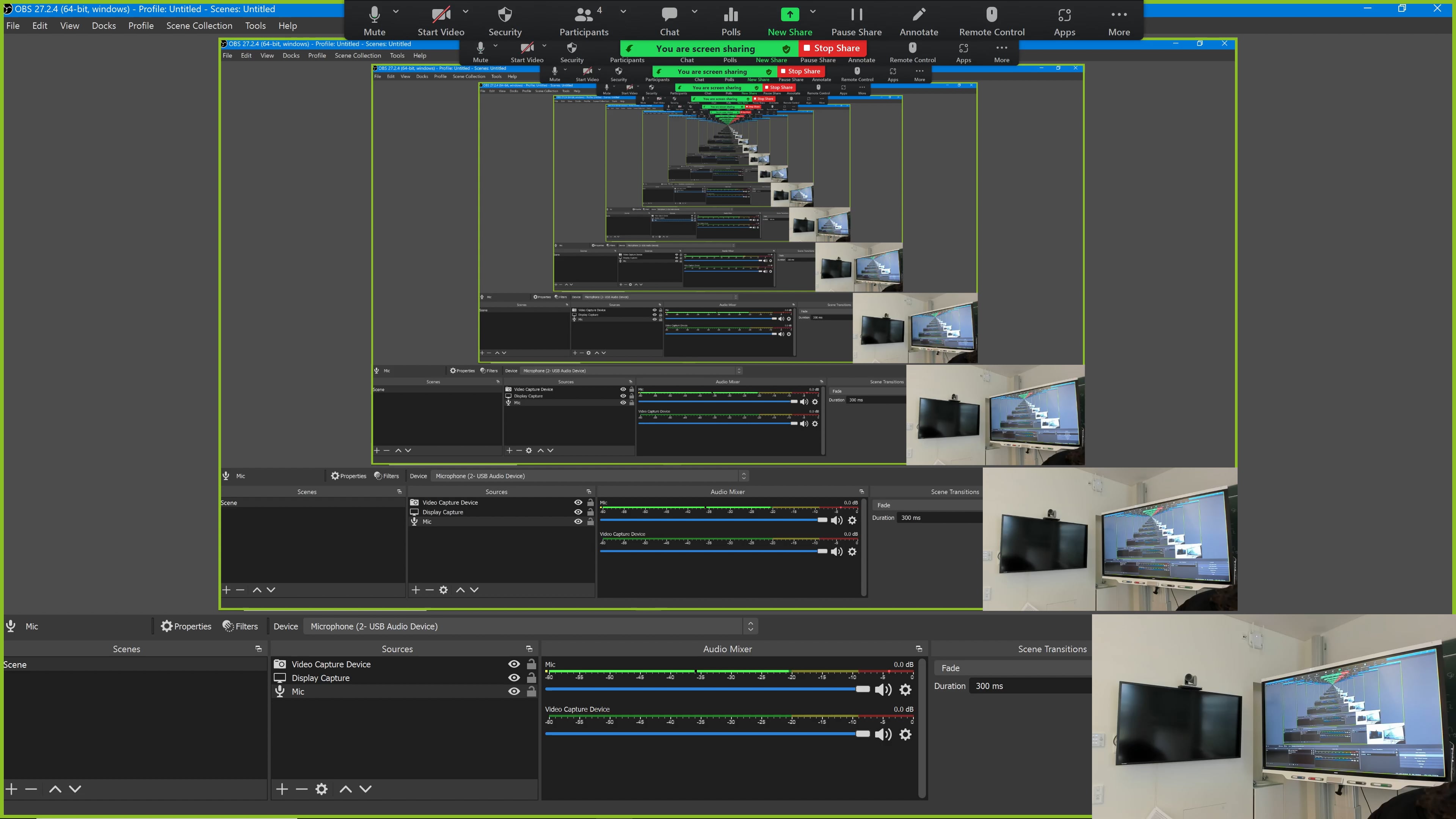Open the Microphone device dropdown
Viewport: 1456px width, 819px height.
pyautogui.click(x=531, y=626)
